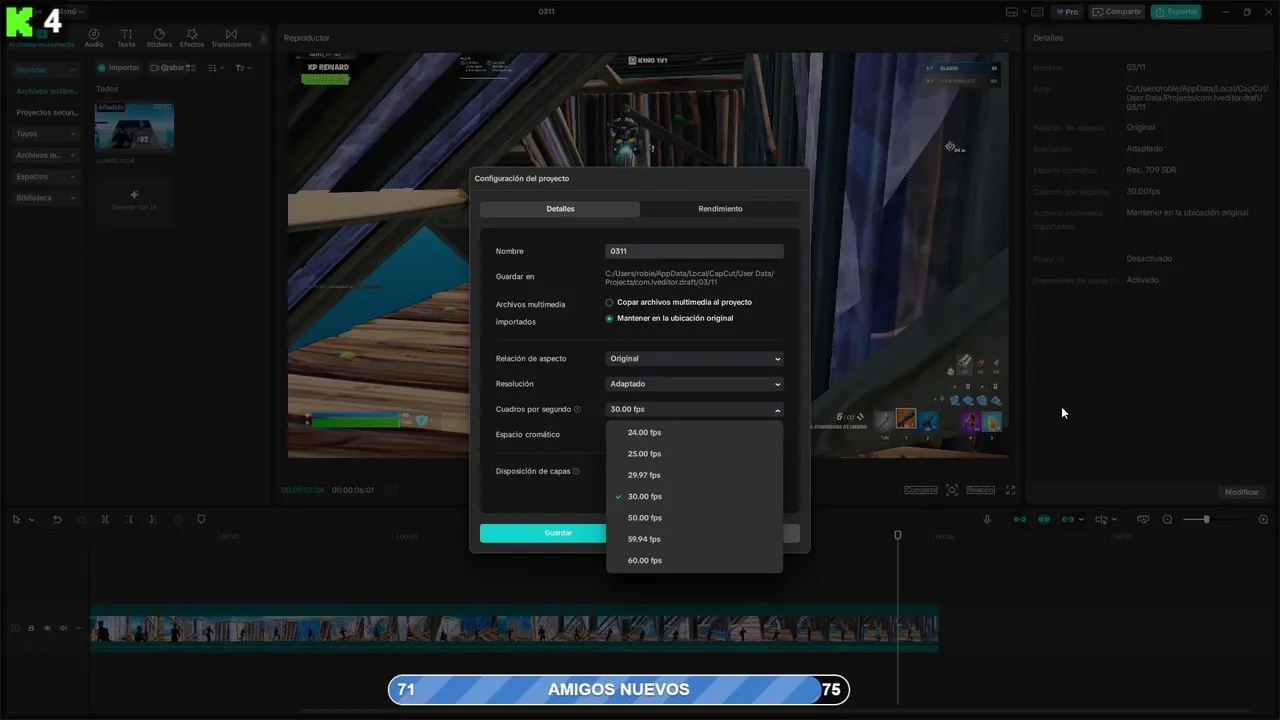Click the fullscreen icon in the player

tap(1011, 490)
